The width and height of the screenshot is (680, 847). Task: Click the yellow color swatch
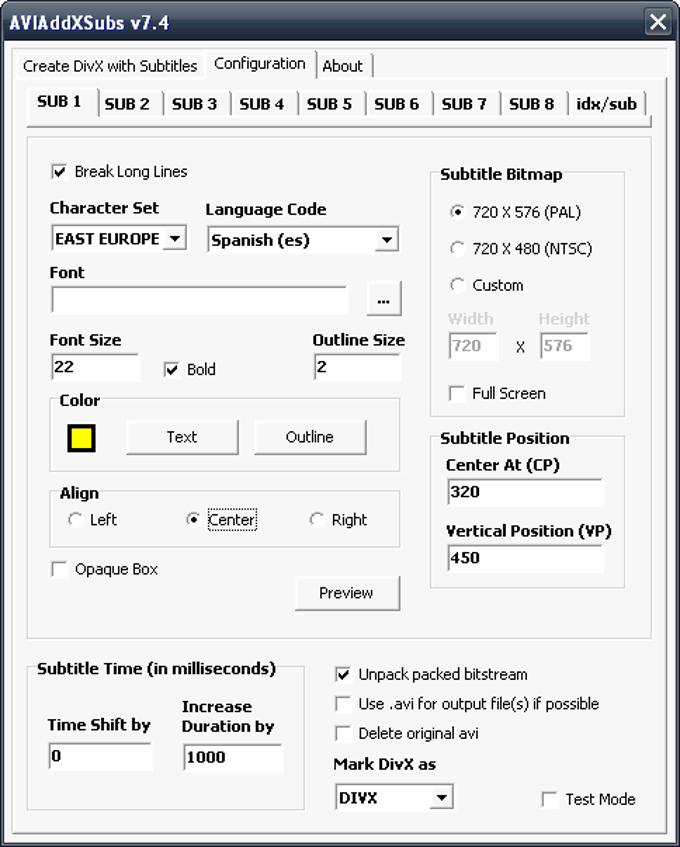pos(82,438)
